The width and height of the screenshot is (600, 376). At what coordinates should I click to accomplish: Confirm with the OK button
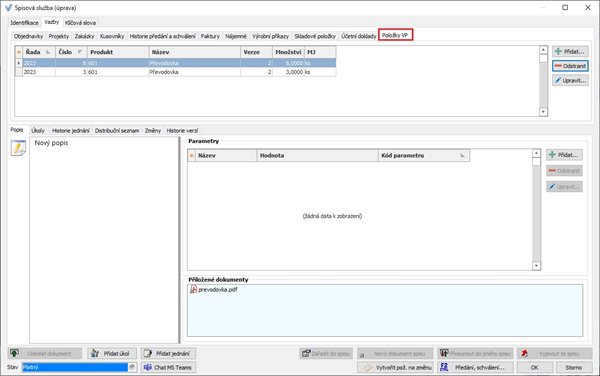(x=535, y=367)
